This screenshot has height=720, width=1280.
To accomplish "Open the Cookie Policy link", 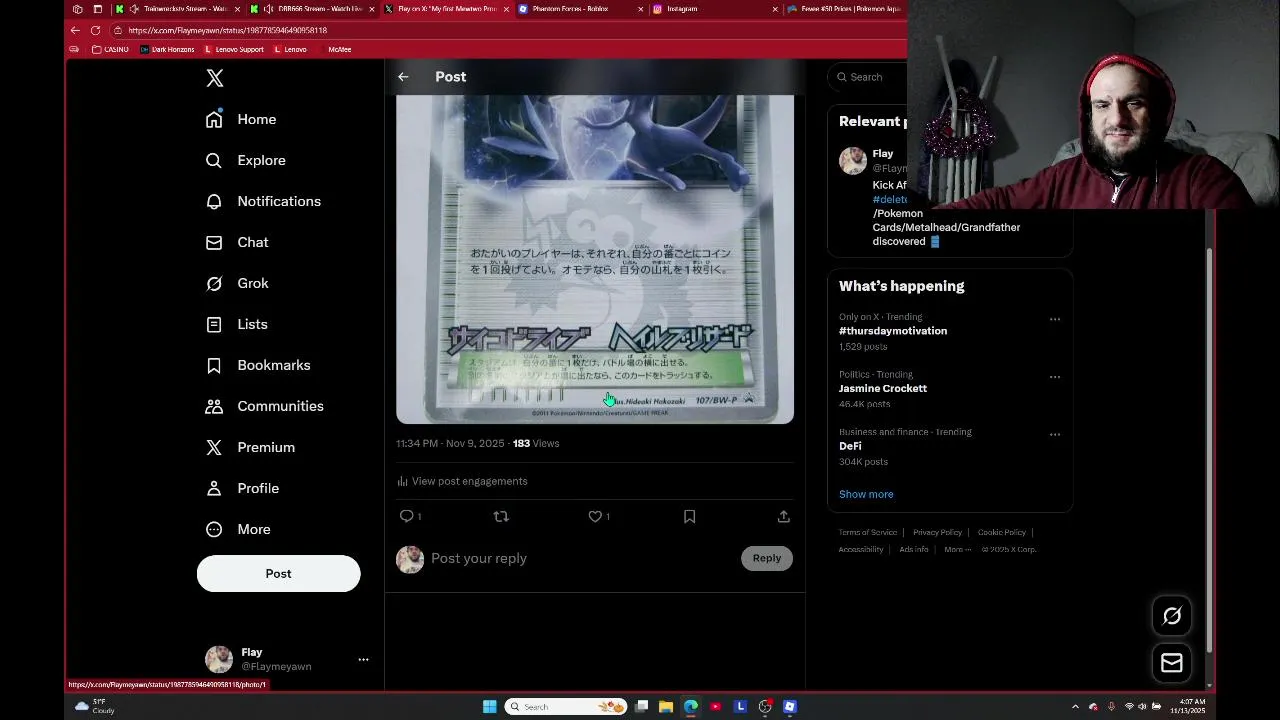I will tap(1002, 532).
